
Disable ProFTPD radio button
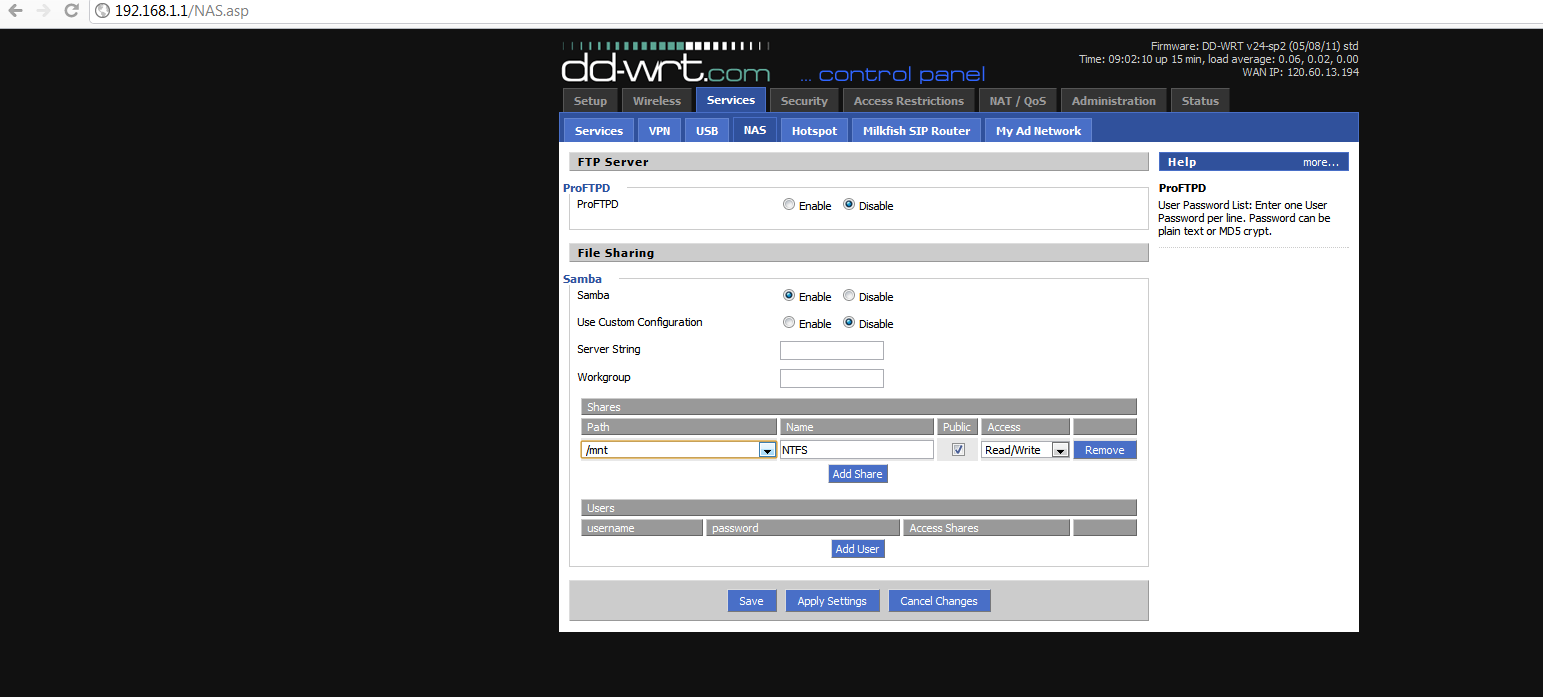tap(849, 205)
